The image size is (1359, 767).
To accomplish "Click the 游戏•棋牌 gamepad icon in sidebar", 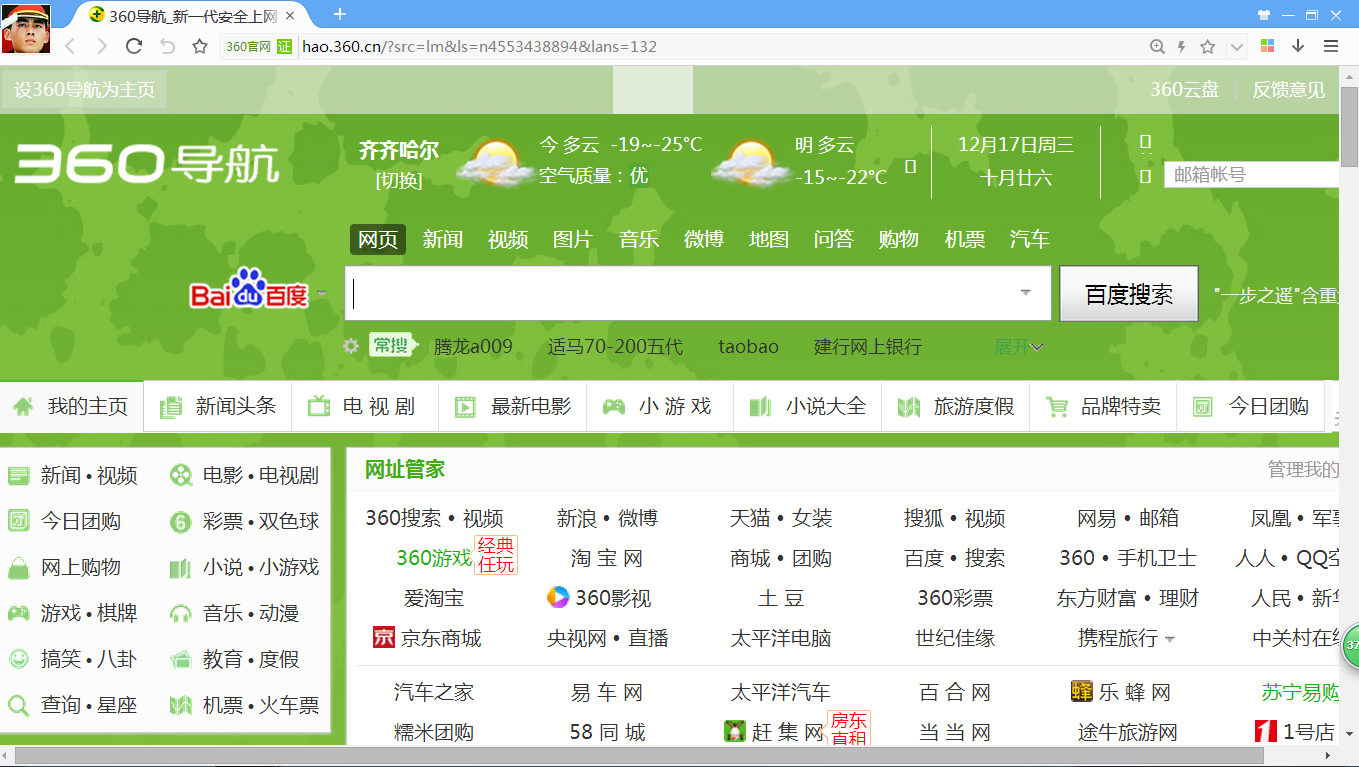I will tap(18, 613).
